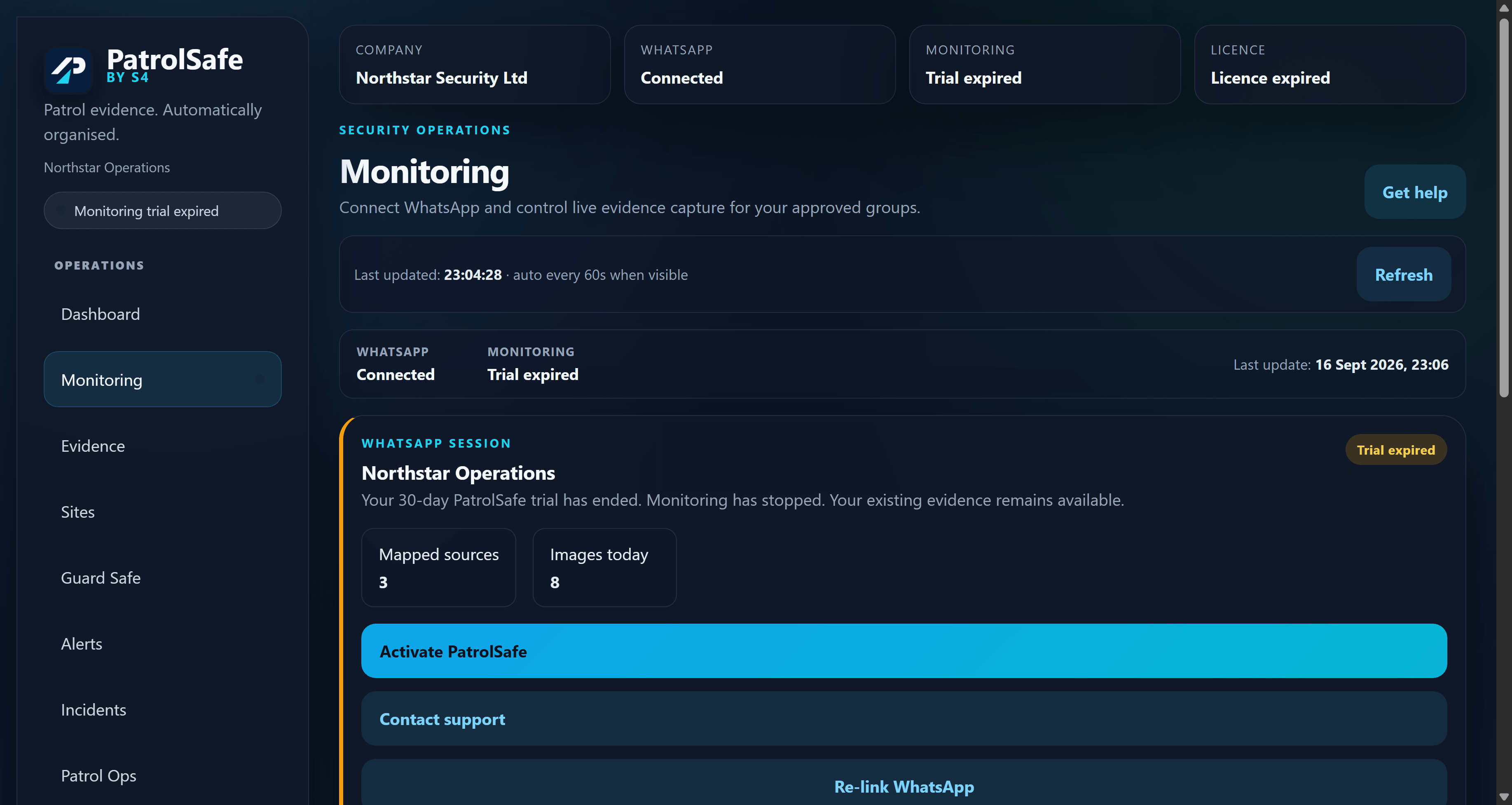Click the Get help button
1512x805 pixels.
tap(1415, 192)
